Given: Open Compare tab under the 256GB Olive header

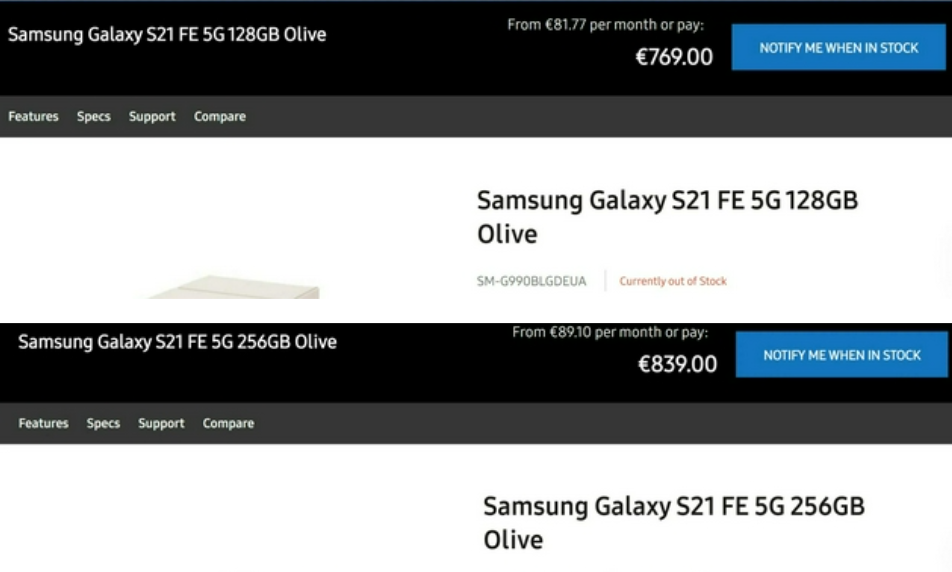Looking at the screenshot, I should coord(228,424).
